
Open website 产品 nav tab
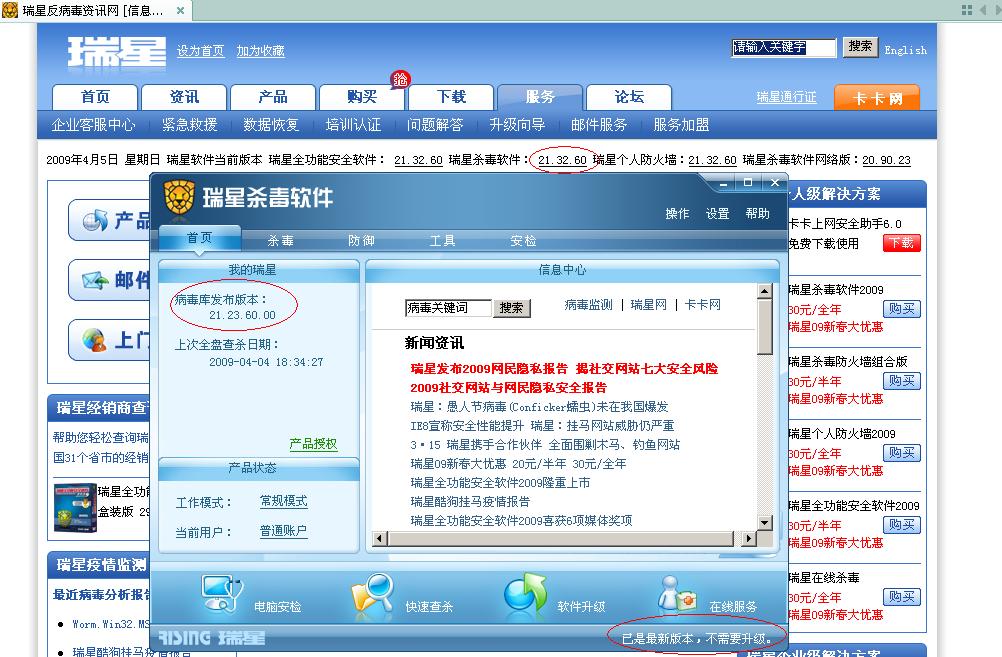pyautogui.click(x=273, y=97)
